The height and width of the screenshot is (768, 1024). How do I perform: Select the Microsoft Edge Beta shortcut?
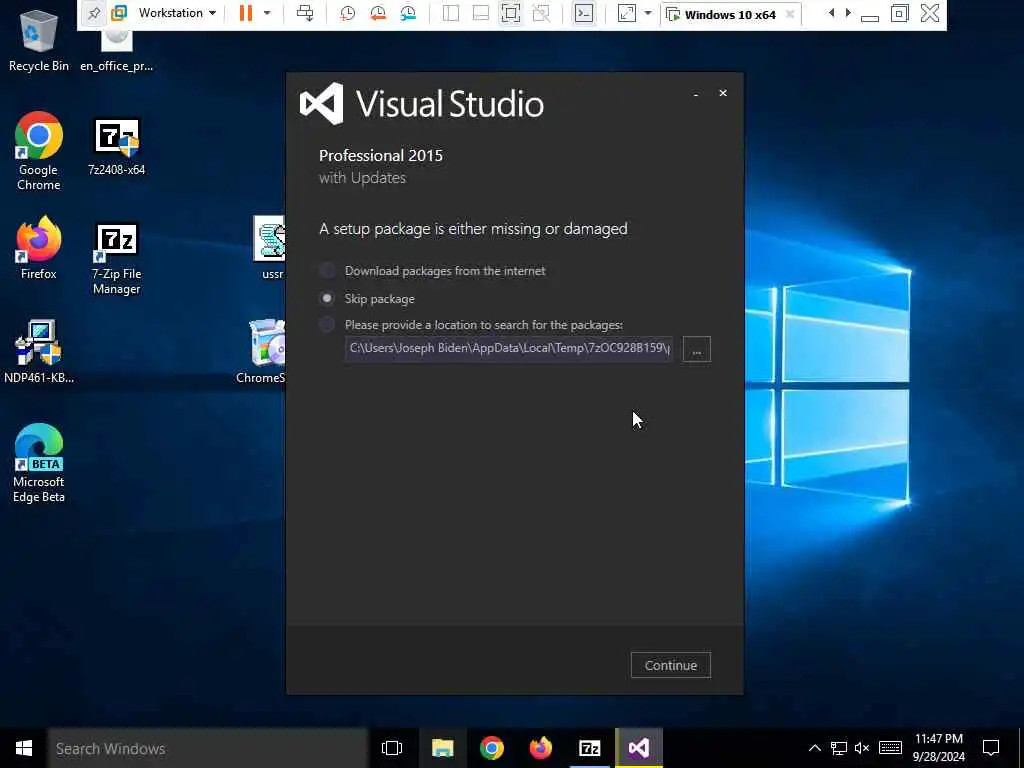pyautogui.click(x=39, y=463)
